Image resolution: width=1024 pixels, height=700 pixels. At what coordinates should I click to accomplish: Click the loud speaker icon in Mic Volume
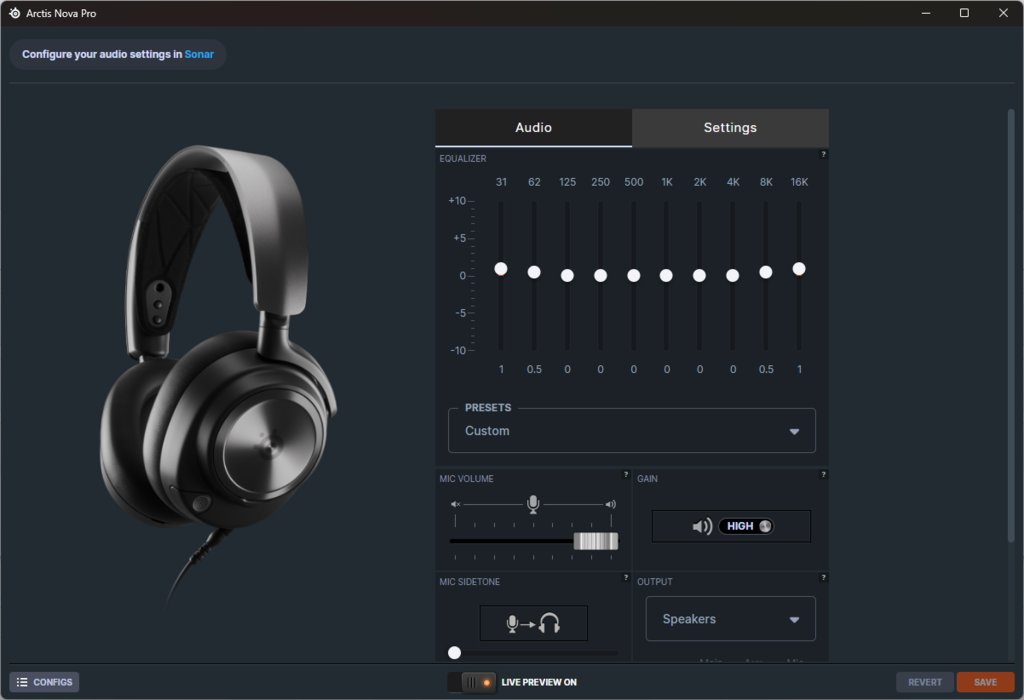pos(611,504)
